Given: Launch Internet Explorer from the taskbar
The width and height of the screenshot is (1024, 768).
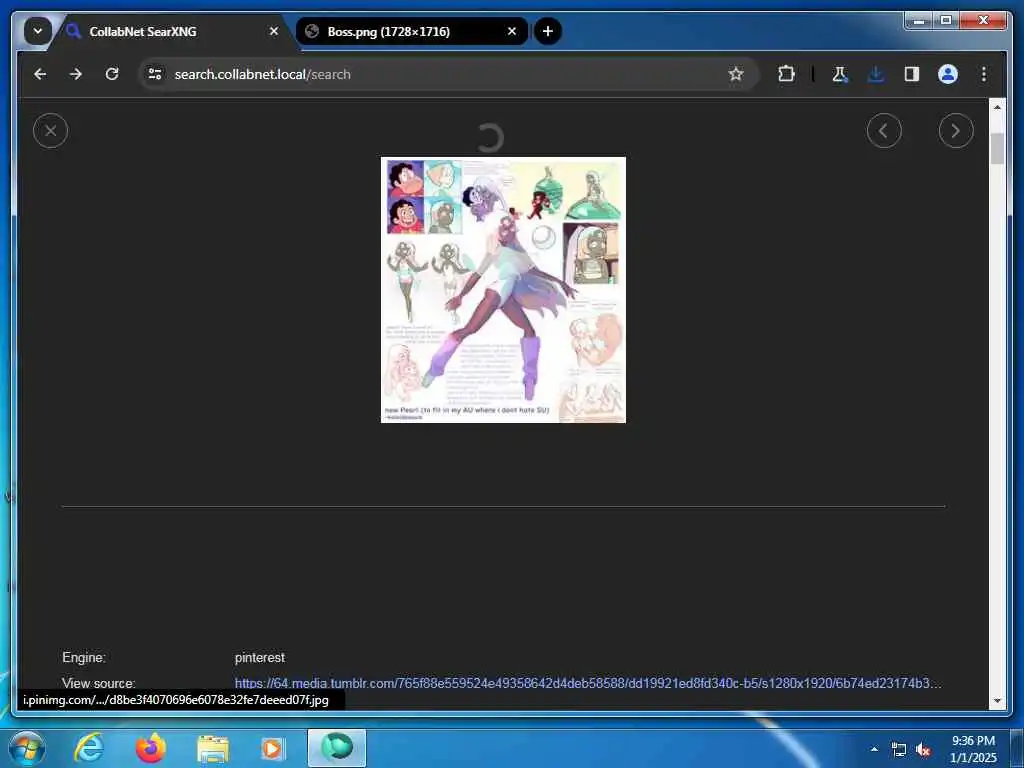Looking at the screenshot, I should point(89,748).
